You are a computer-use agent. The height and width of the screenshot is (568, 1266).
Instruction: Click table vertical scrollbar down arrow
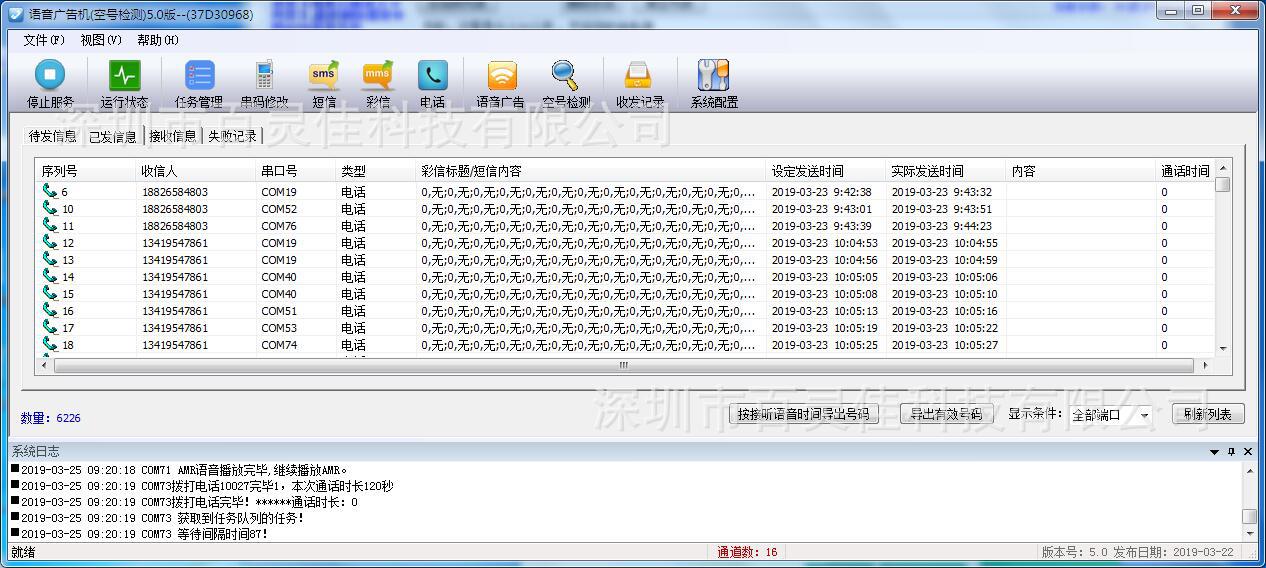coord(1223,348)
